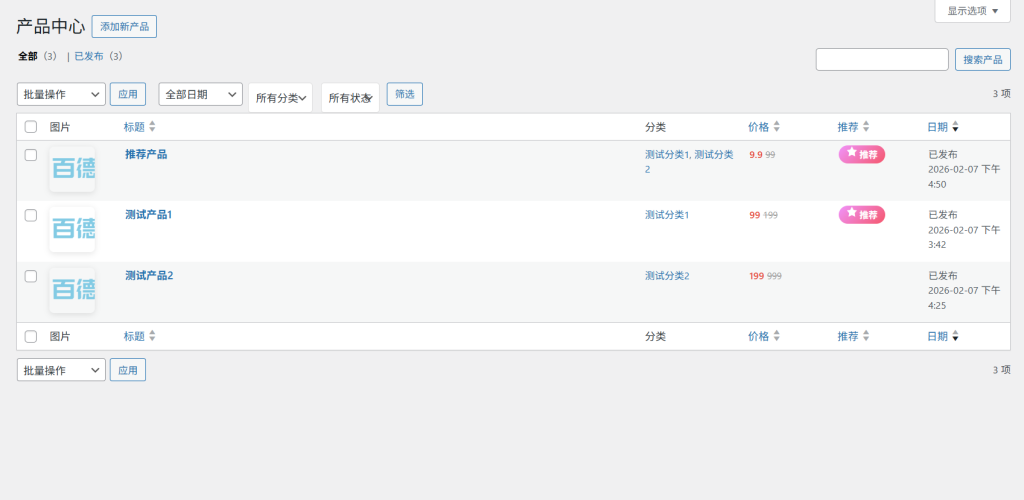The image size is (1024, 500).
Task: Expand the 显示选项 screen options tab
Action: click(x=972, y=11)
